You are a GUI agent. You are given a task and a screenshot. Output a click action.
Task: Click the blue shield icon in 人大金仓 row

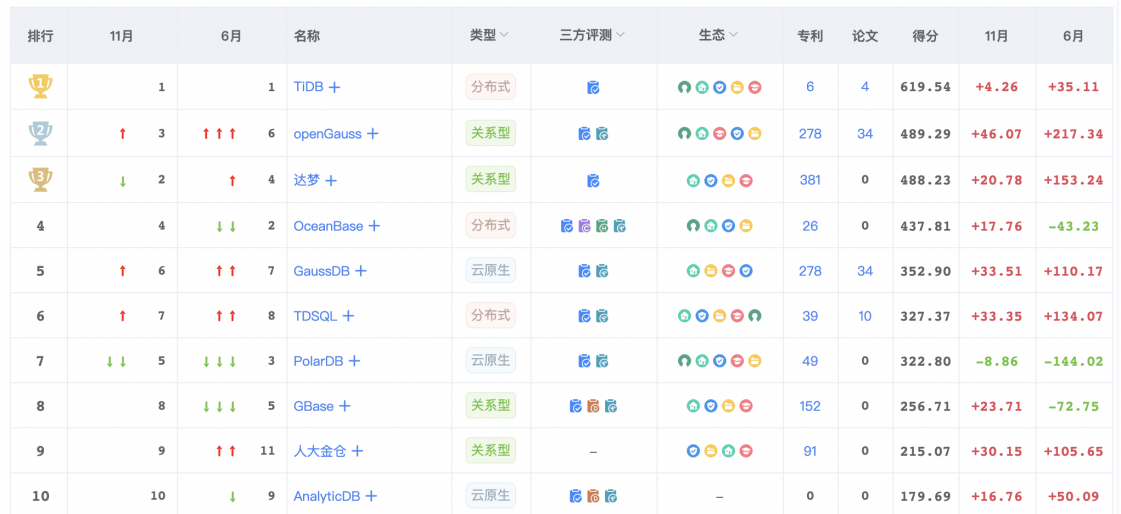693,451
